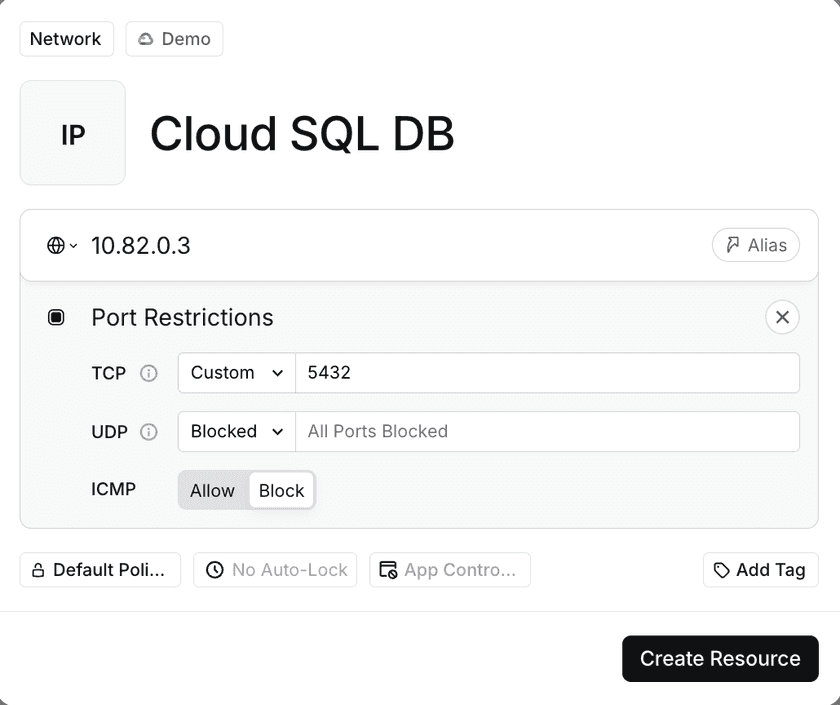Click the TCP ports field showing 5432
The height and width of the screenshot is (705, 840).
tap(547, 373)
